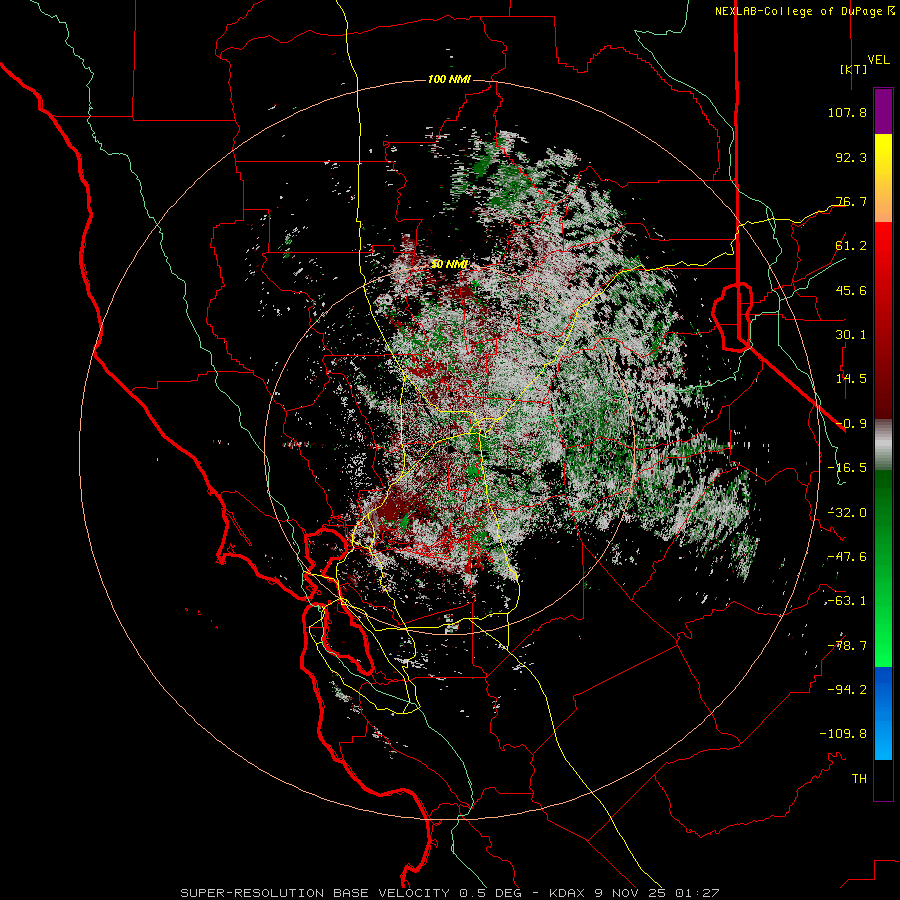
Task: Click the NEXLAB-College of DuPage label
Action: coord(798,11)
